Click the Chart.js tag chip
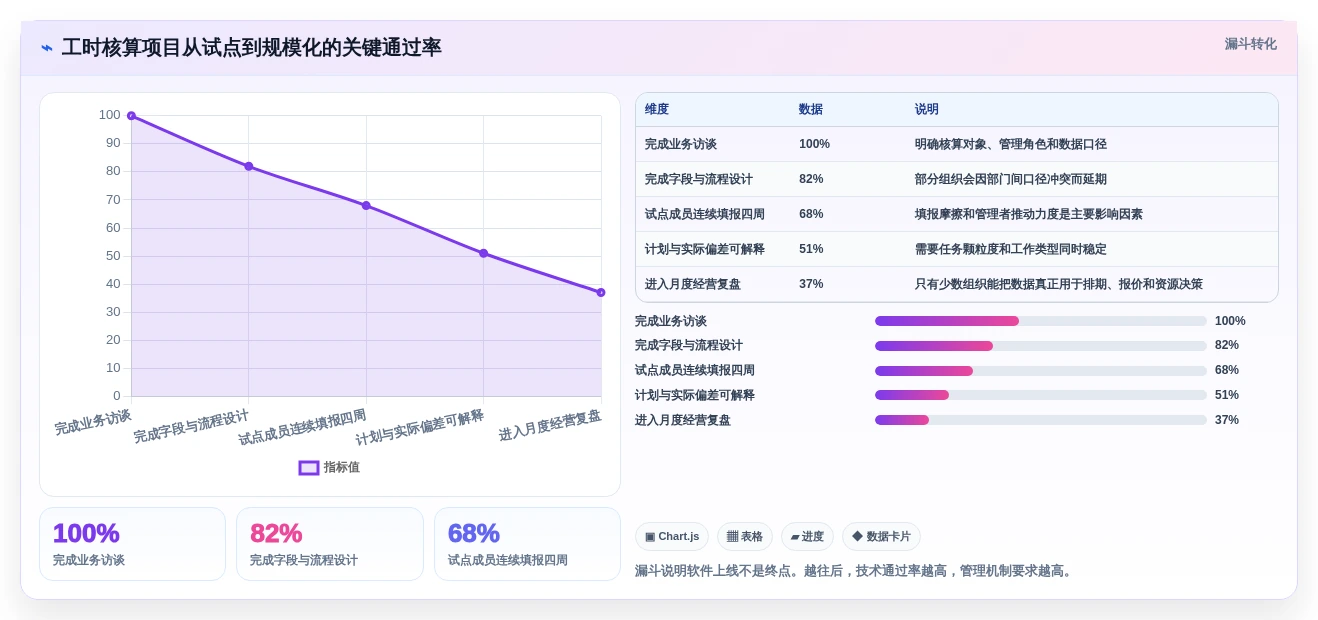Screen dimensions: 1318x620 (672, 537)
